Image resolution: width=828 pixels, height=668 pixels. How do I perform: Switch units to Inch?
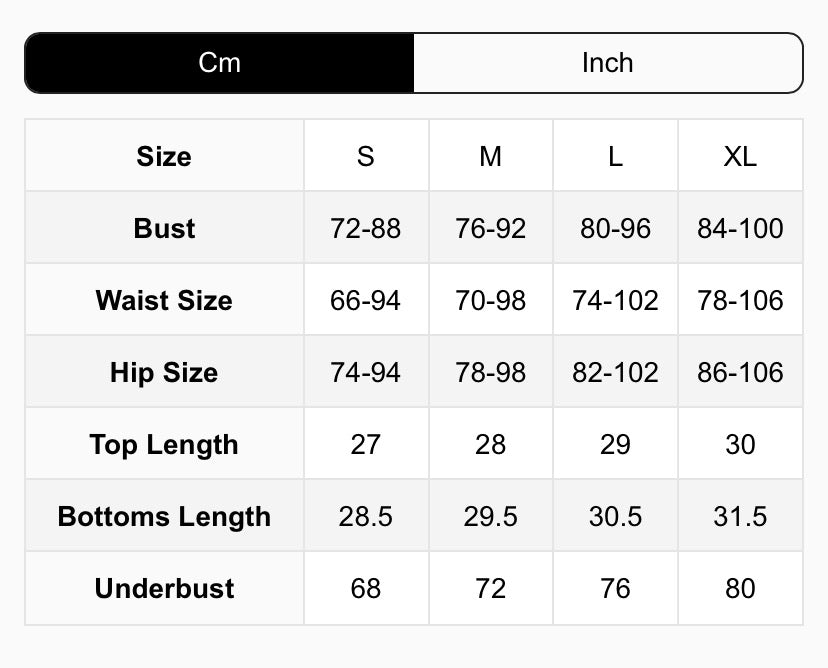(x=607, y=63)
